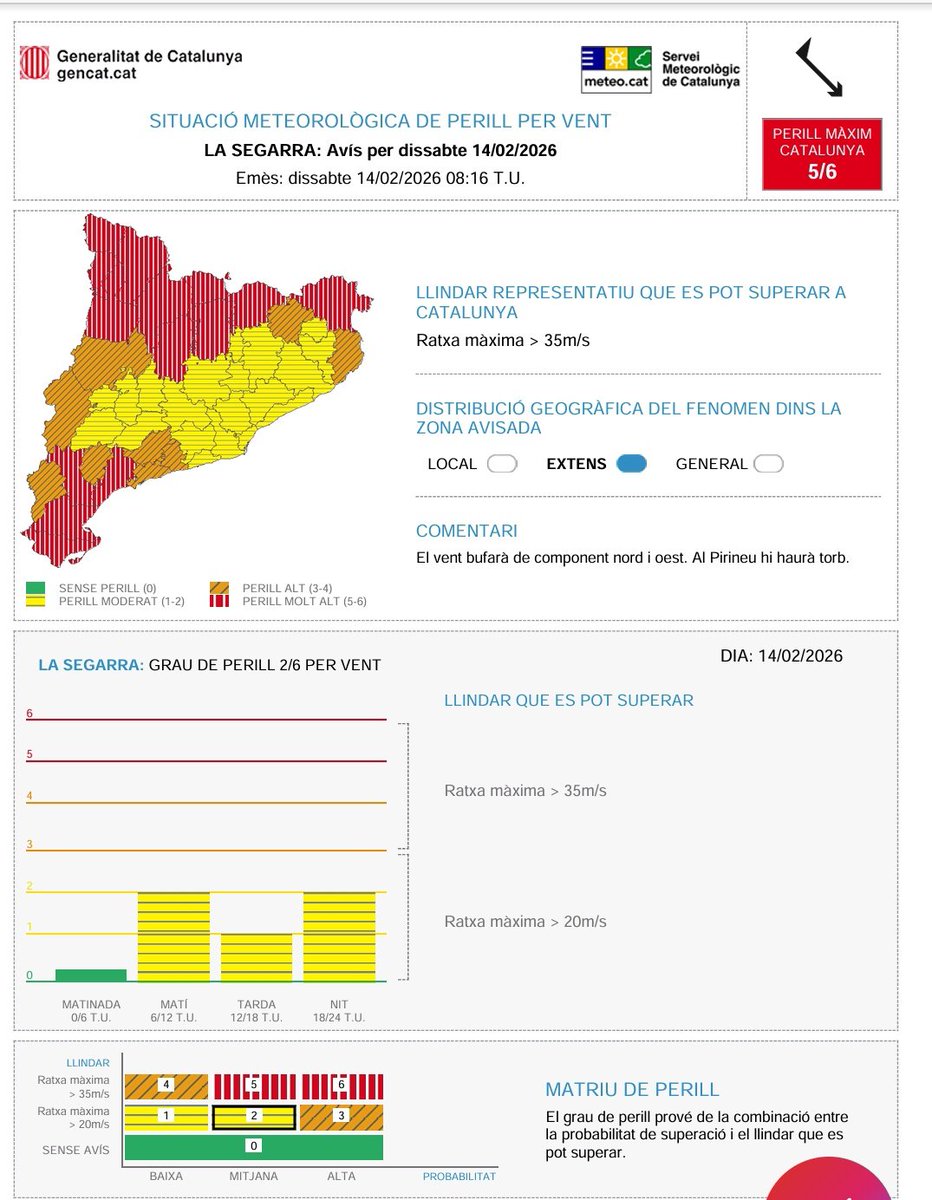
Task: Click 'LA SEGARRA: GRAU DE PERILL 2/6 PER VENT'
Action: click(209, 665)
